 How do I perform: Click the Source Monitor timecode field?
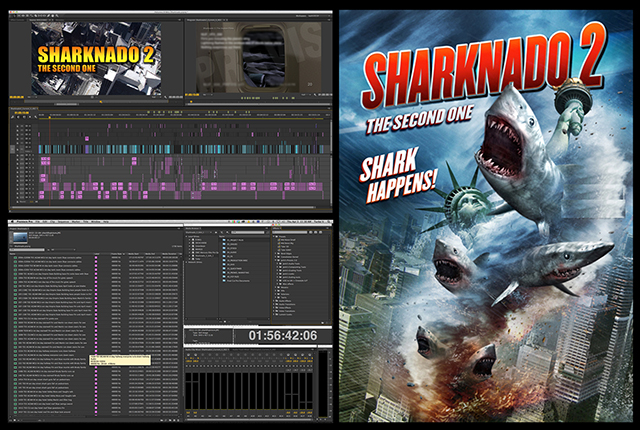17,97
